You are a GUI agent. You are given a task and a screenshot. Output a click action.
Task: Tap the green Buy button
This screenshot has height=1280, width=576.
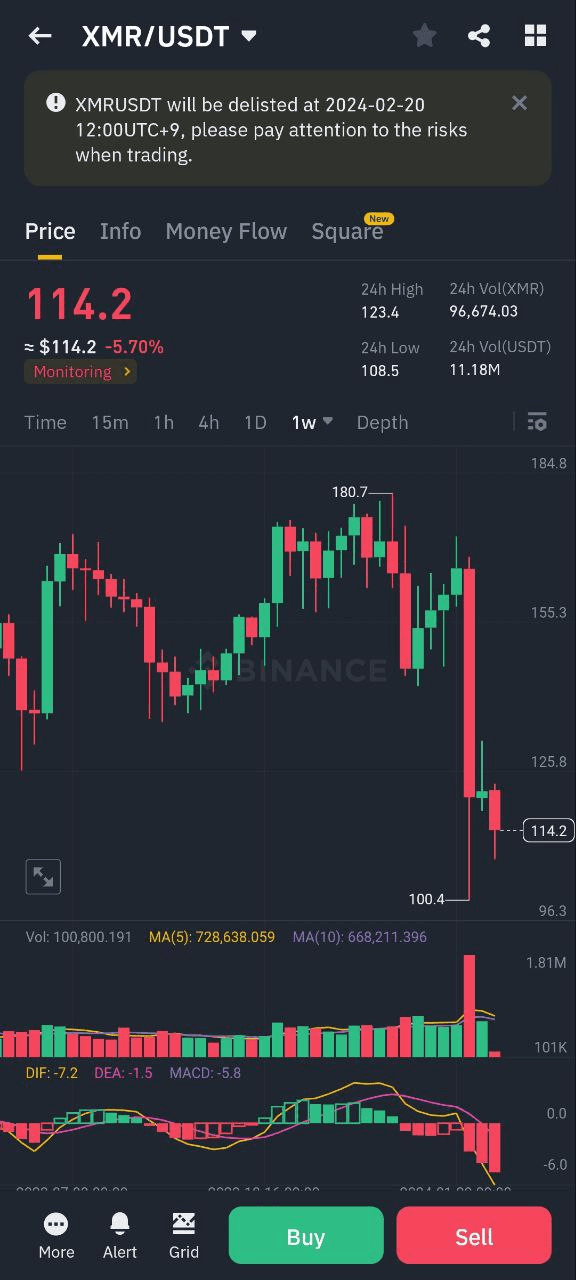[306, 1236]
